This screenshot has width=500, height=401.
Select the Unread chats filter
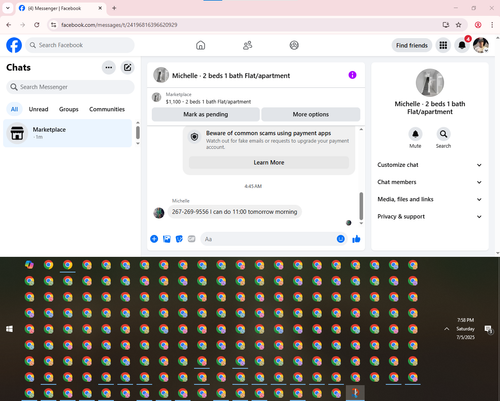pos(38,109)
